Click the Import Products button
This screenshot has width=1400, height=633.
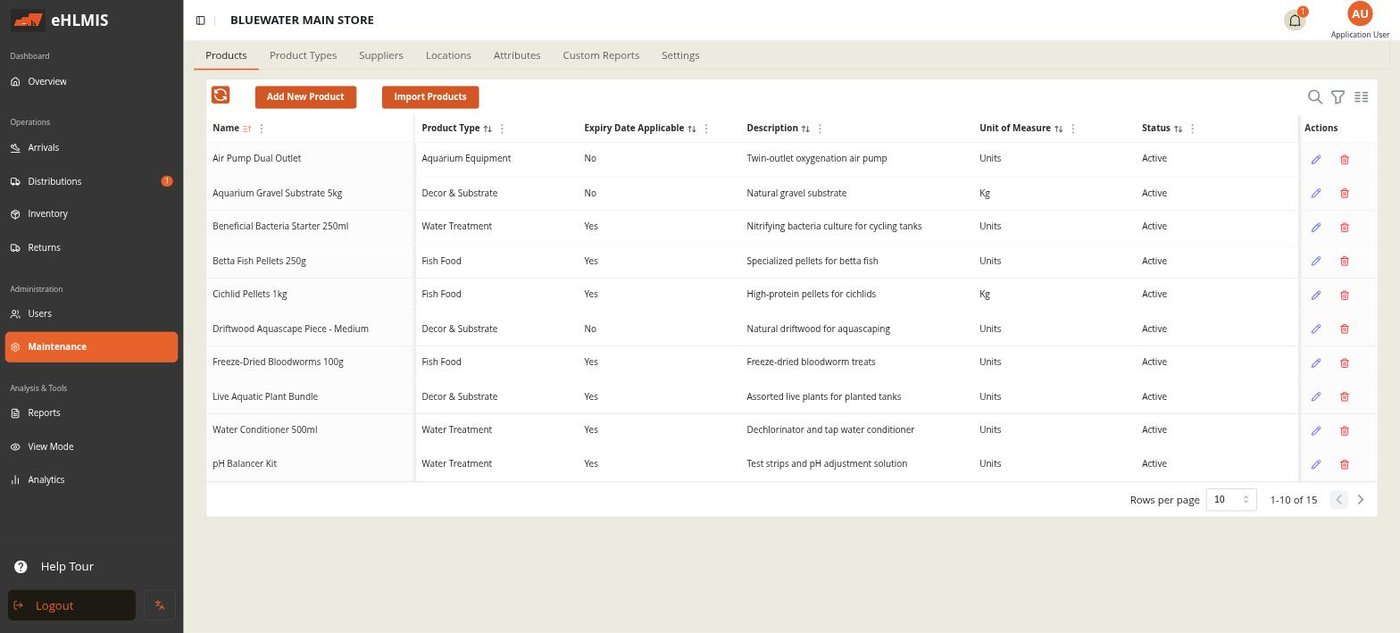coord(430,97)
